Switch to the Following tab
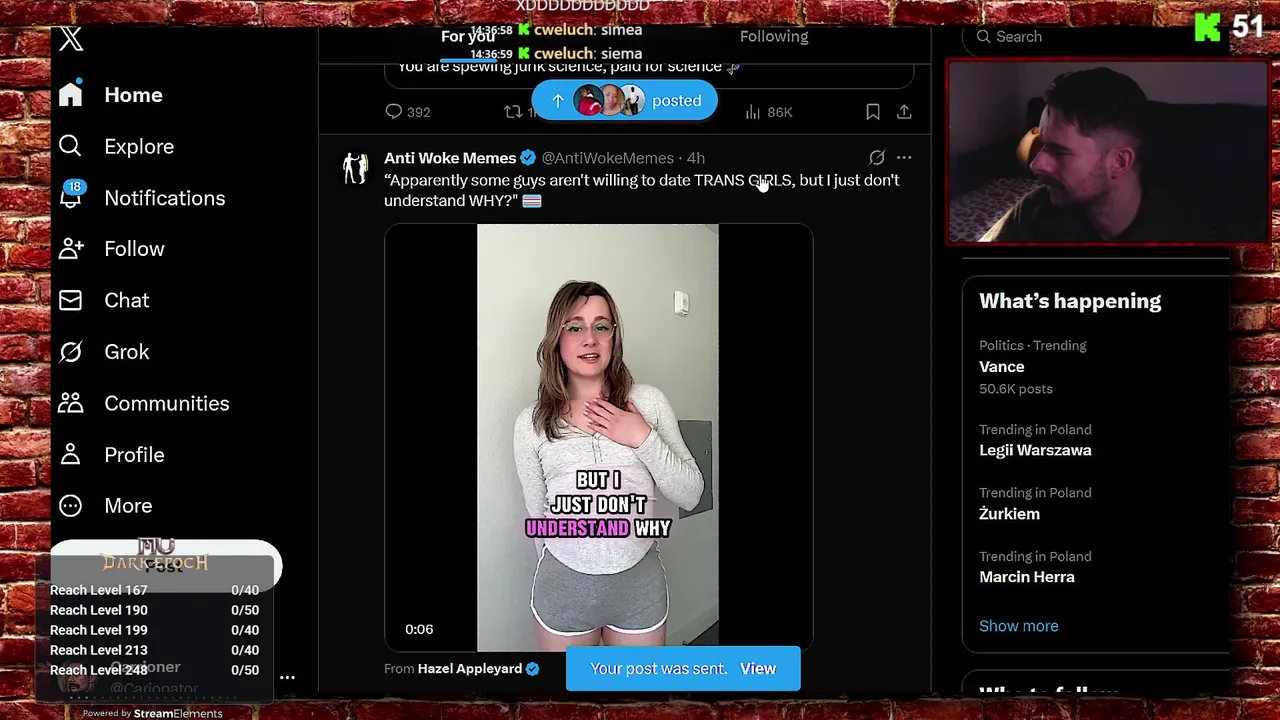 [x=774, y=36]
